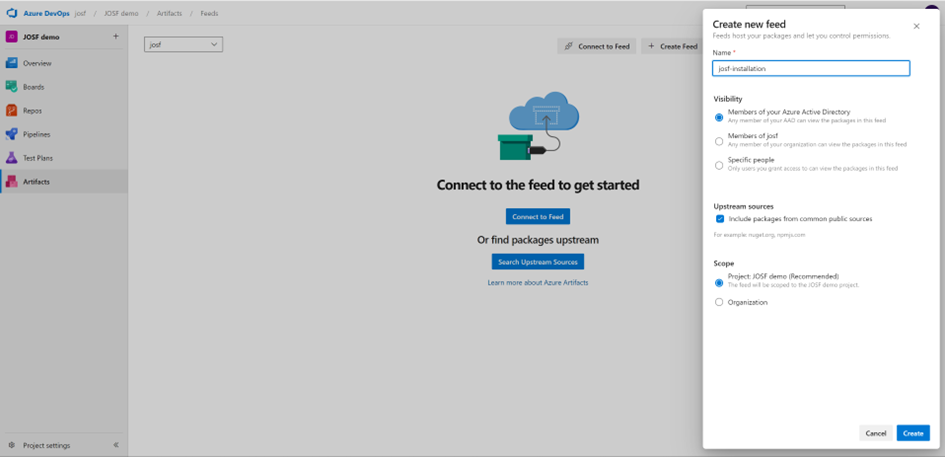Open Project settings gear
This screenshot has width=945, height=457.
(x=12, y=445)
